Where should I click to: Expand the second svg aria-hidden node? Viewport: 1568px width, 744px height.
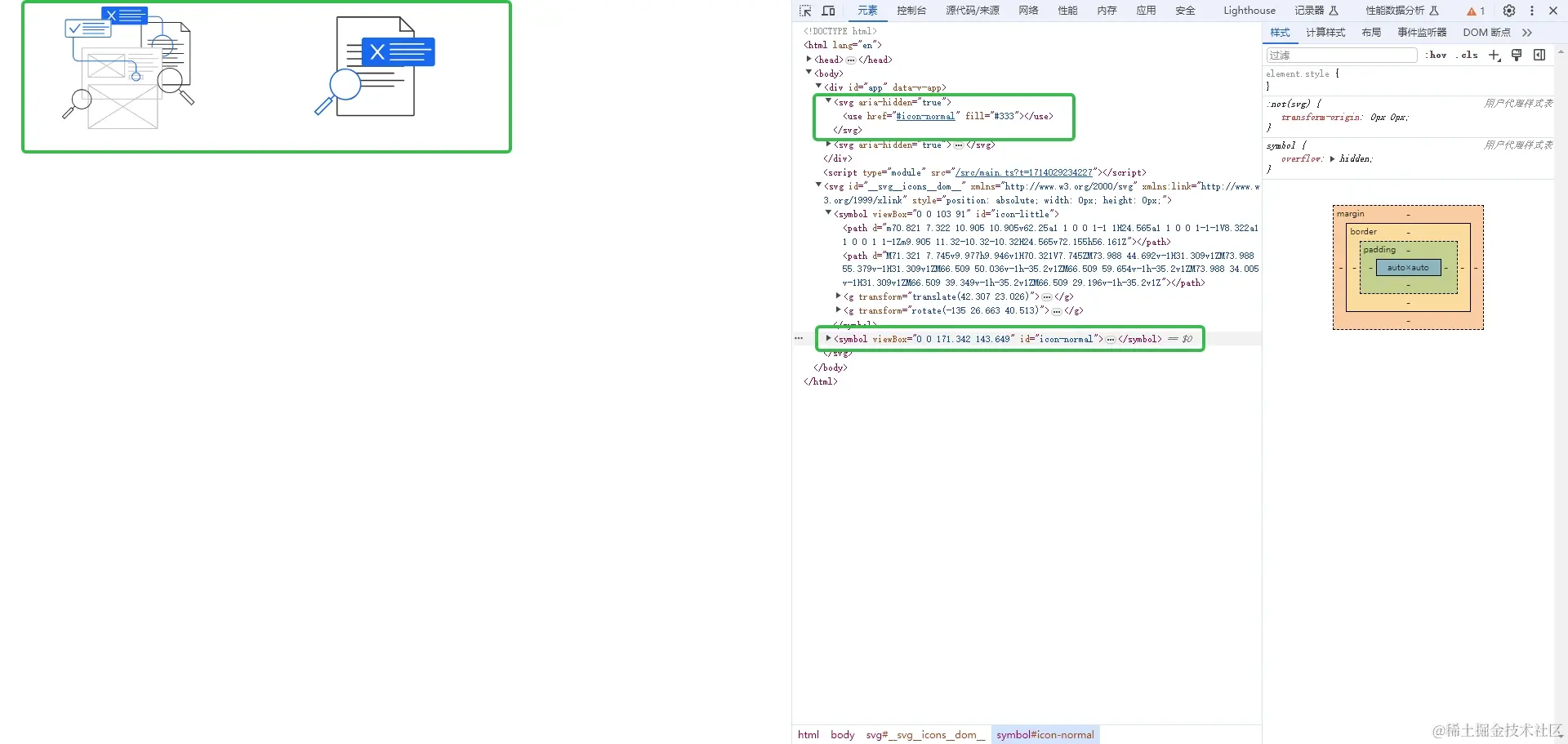[829, 145]
